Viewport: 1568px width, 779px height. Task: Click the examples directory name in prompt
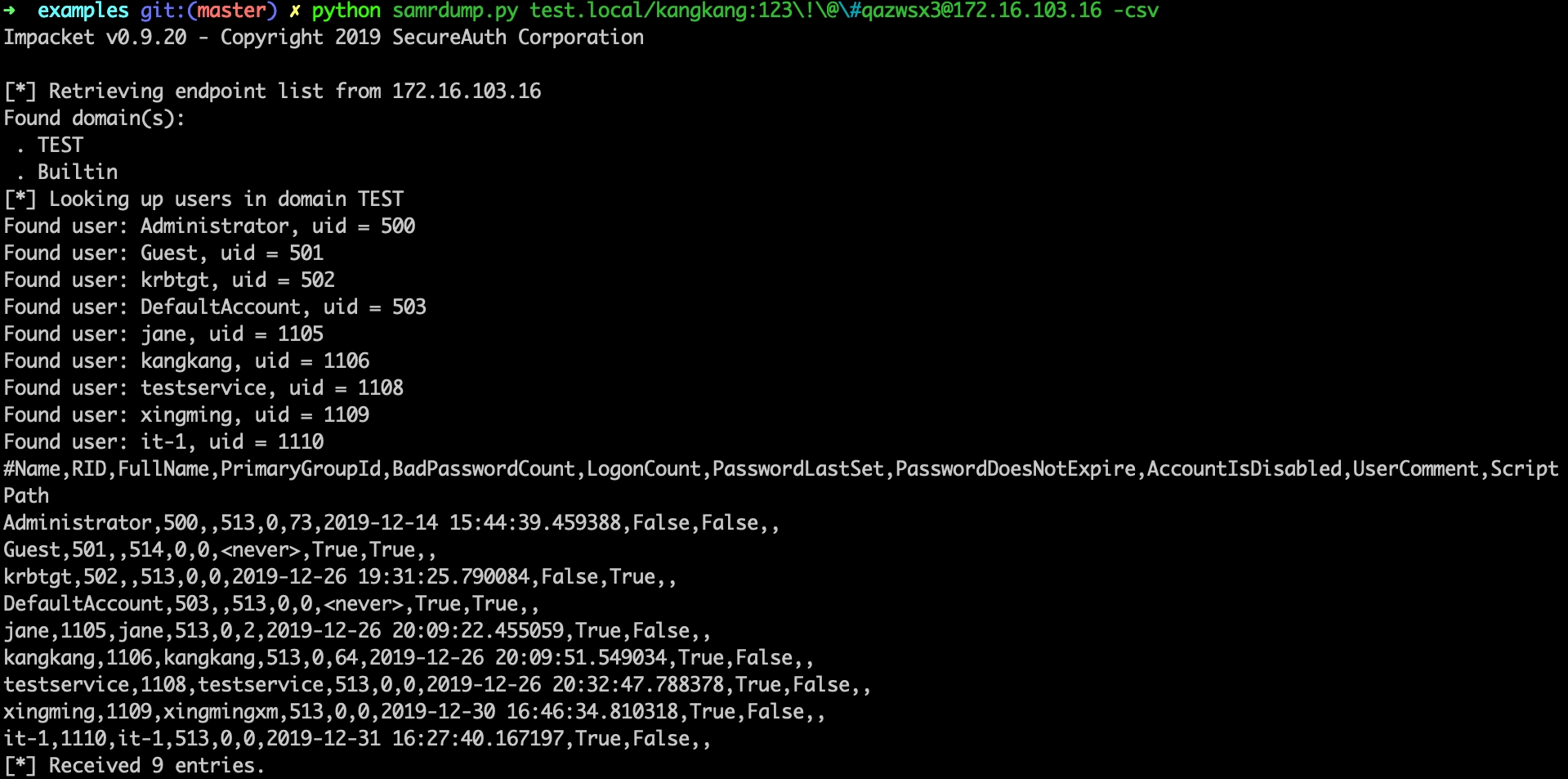tap(83, 11)
